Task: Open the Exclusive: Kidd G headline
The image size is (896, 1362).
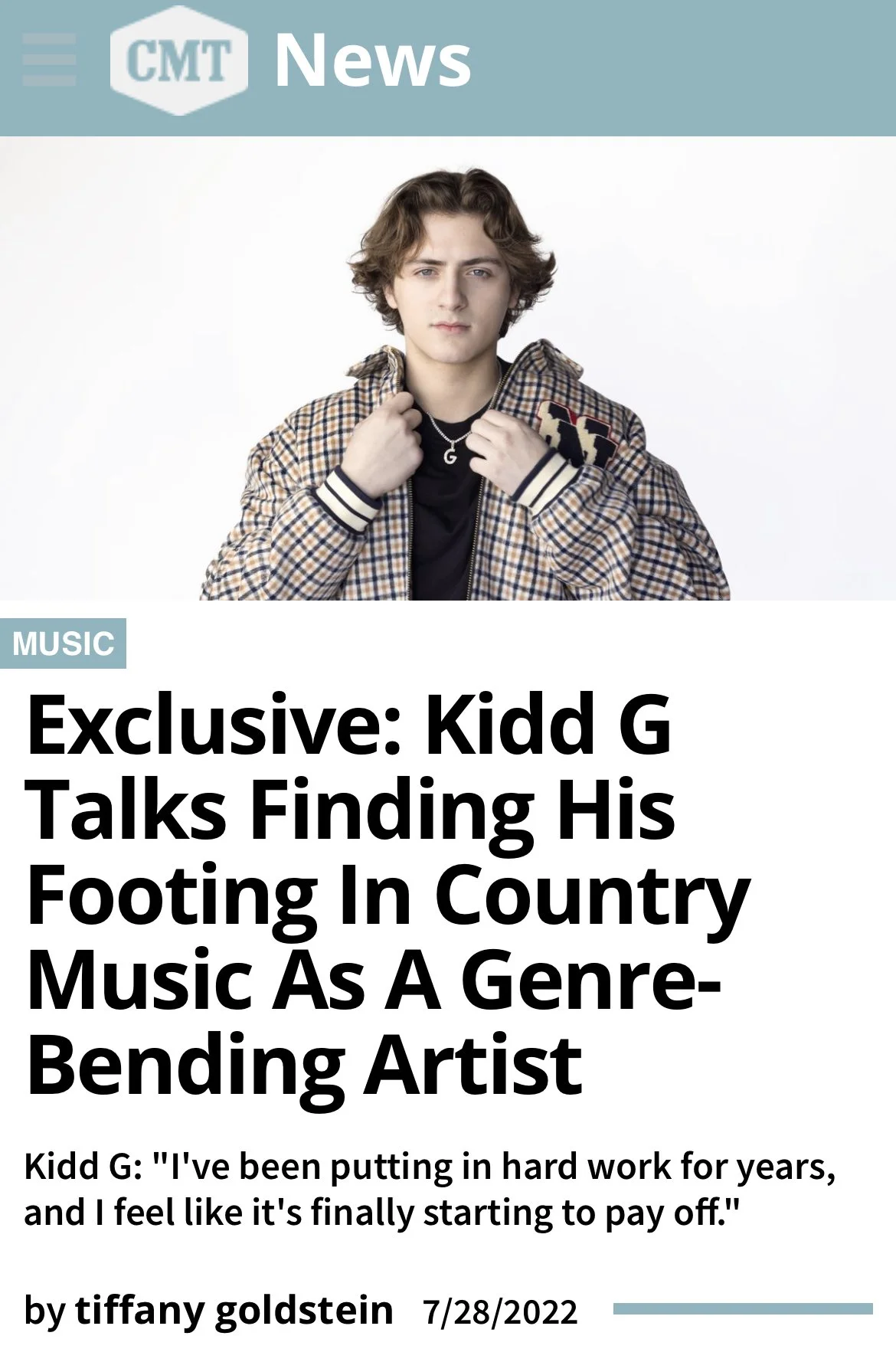Action: 388,895
